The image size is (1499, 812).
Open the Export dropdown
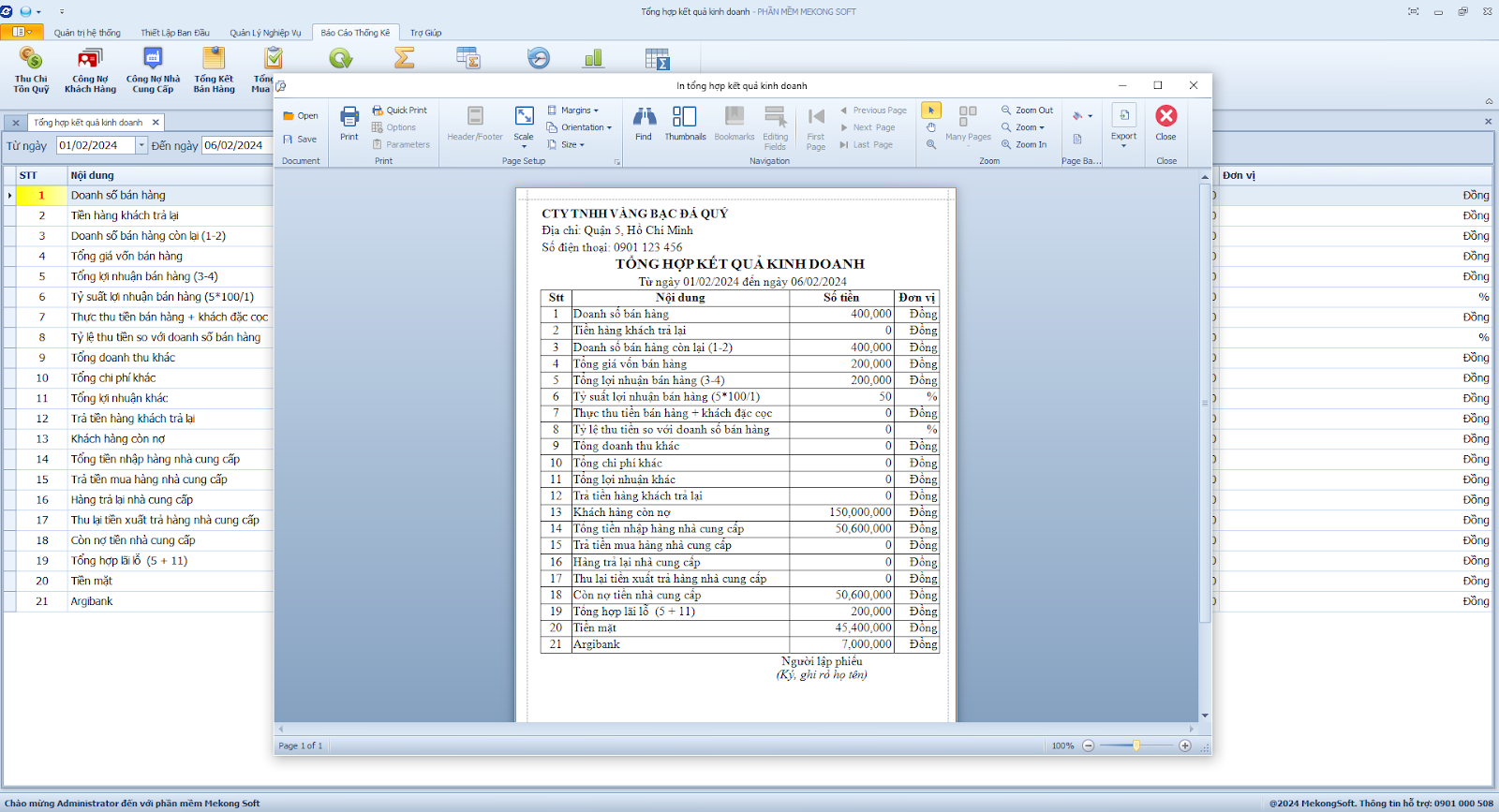pos(1123,127)
